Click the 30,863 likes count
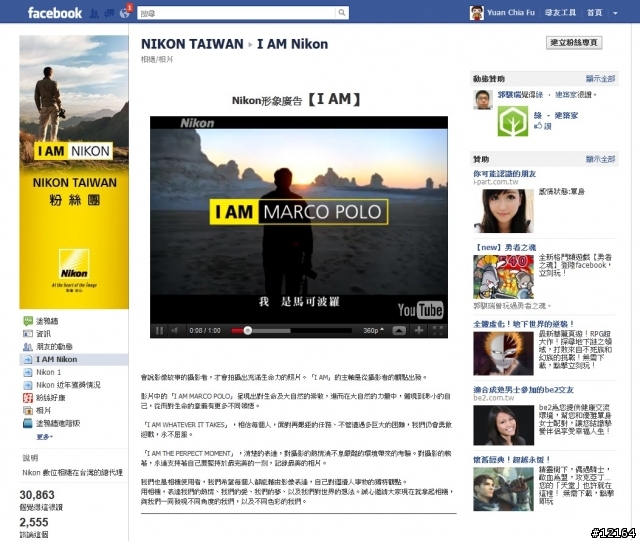Viewport: 640px width, 541px height. [37, 495]
